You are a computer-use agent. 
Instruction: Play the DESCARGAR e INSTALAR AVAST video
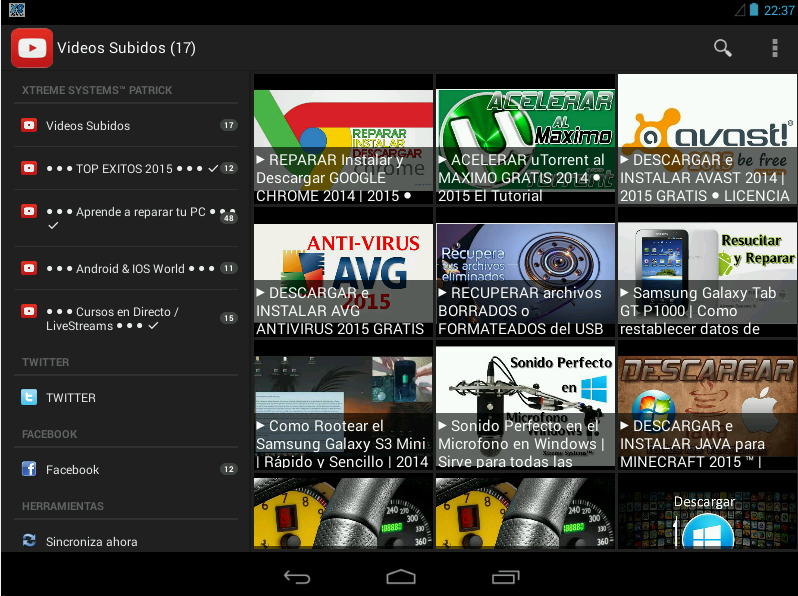[707, 139]
